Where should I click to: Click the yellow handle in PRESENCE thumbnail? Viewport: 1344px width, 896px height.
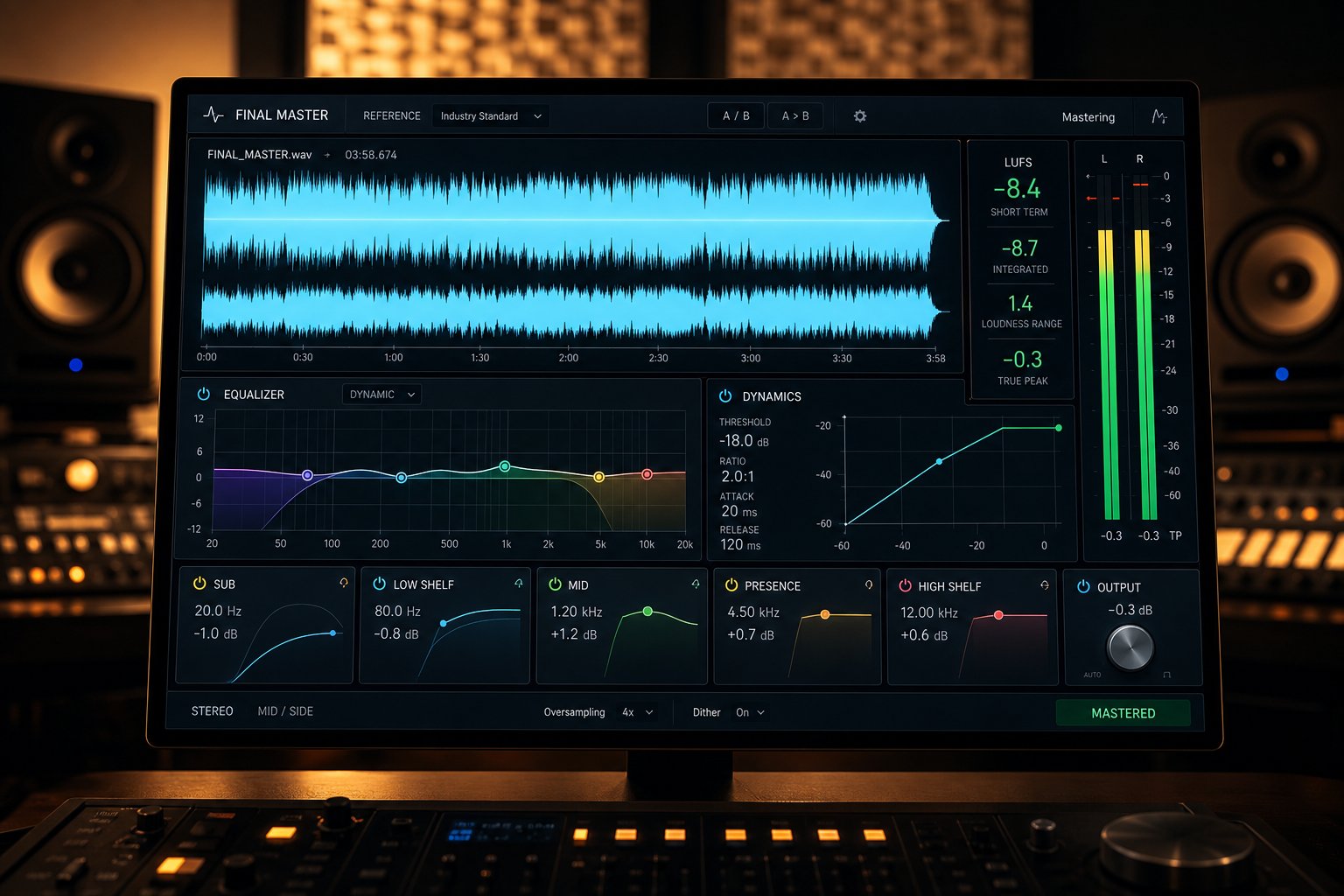(825, 614)
